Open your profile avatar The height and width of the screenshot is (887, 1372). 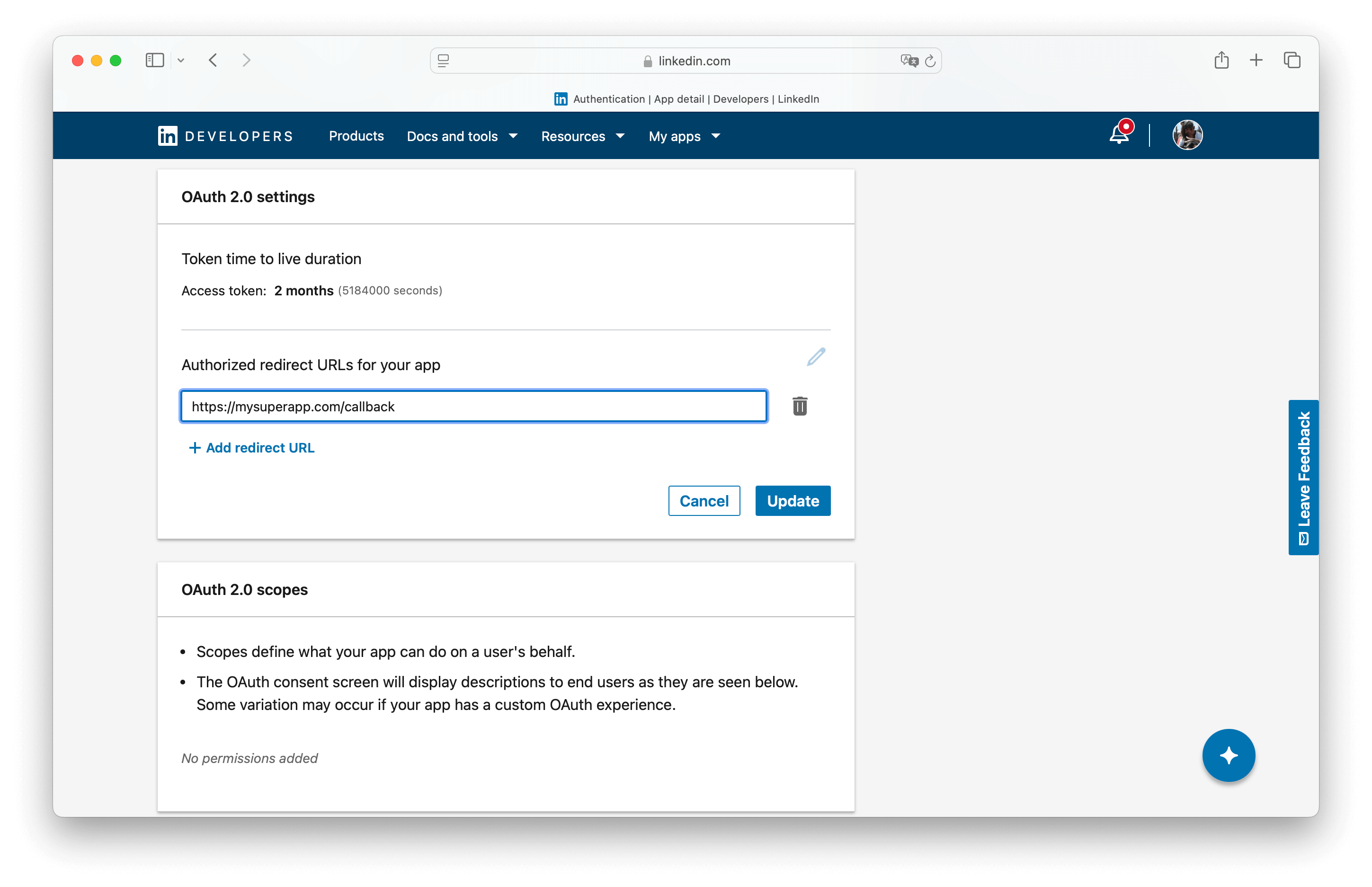point(1188,135)
